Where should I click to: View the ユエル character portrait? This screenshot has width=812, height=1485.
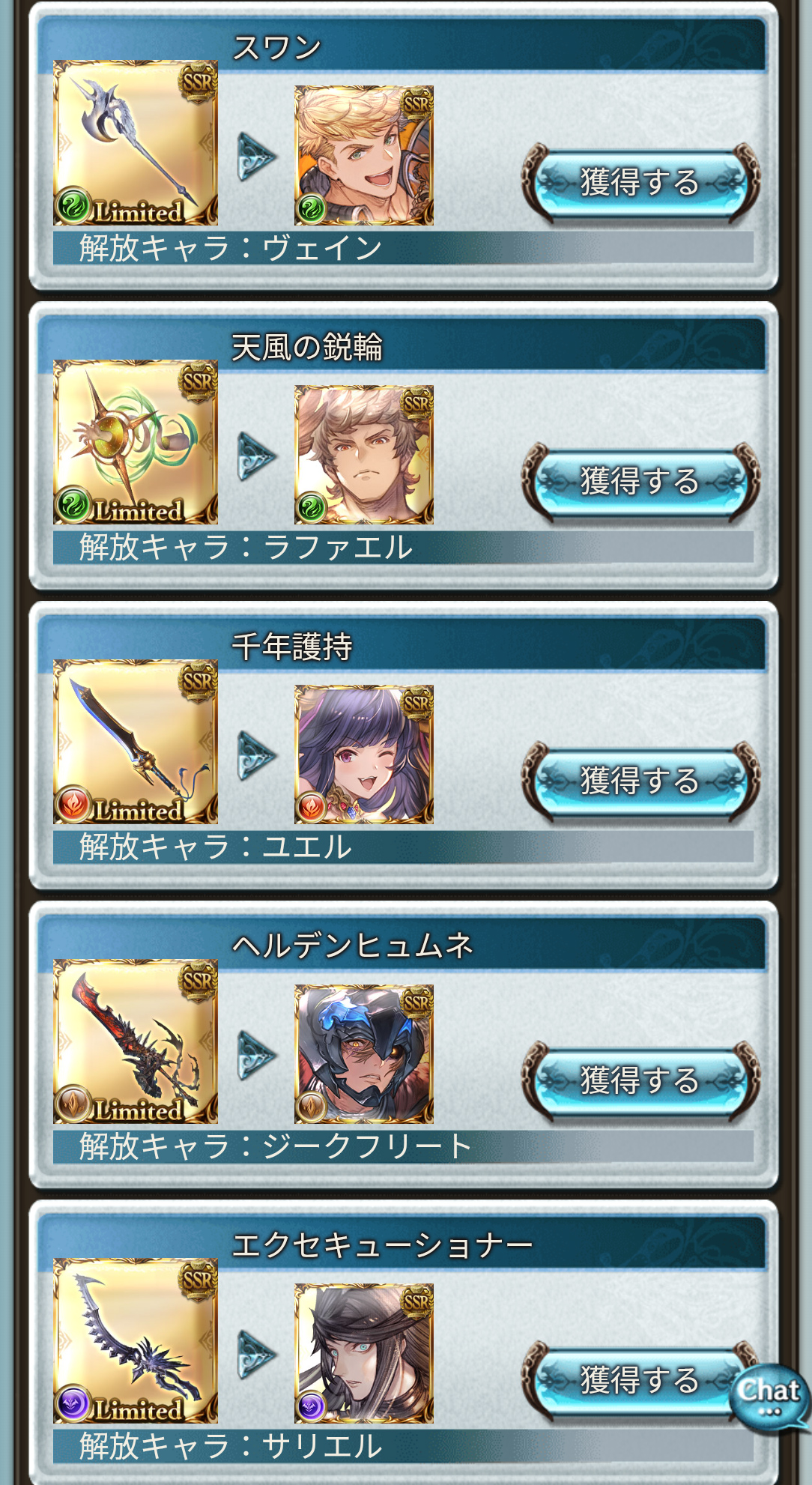(x=364, y=754)
